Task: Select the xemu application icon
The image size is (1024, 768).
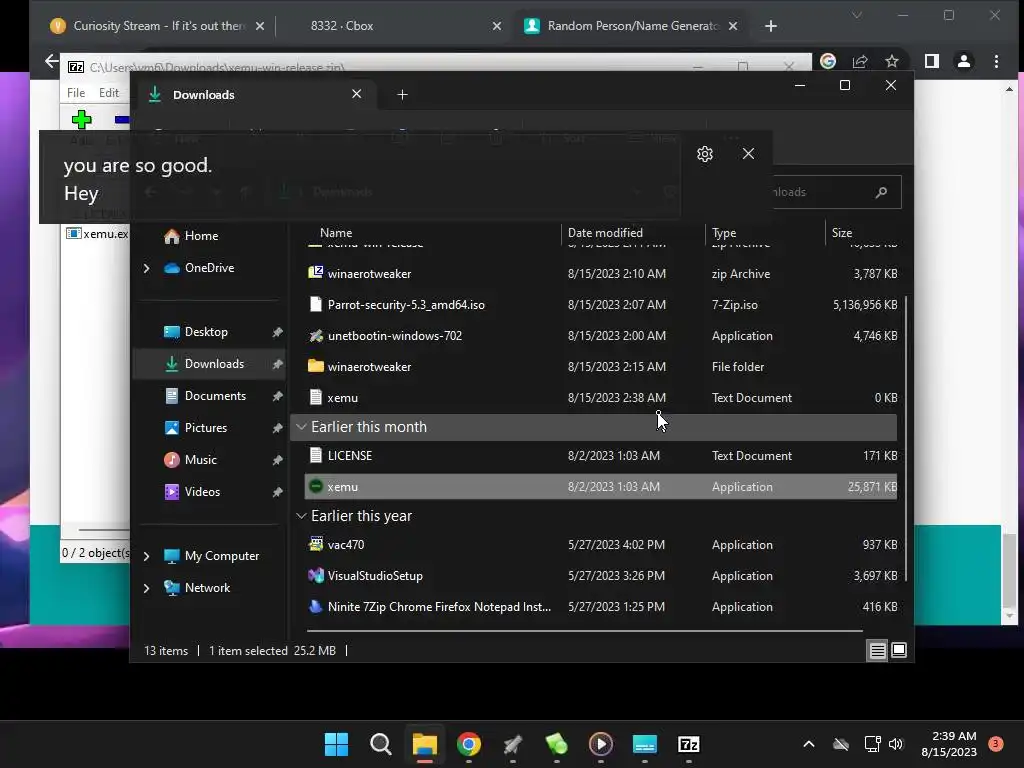Action: tap(316, 487)
